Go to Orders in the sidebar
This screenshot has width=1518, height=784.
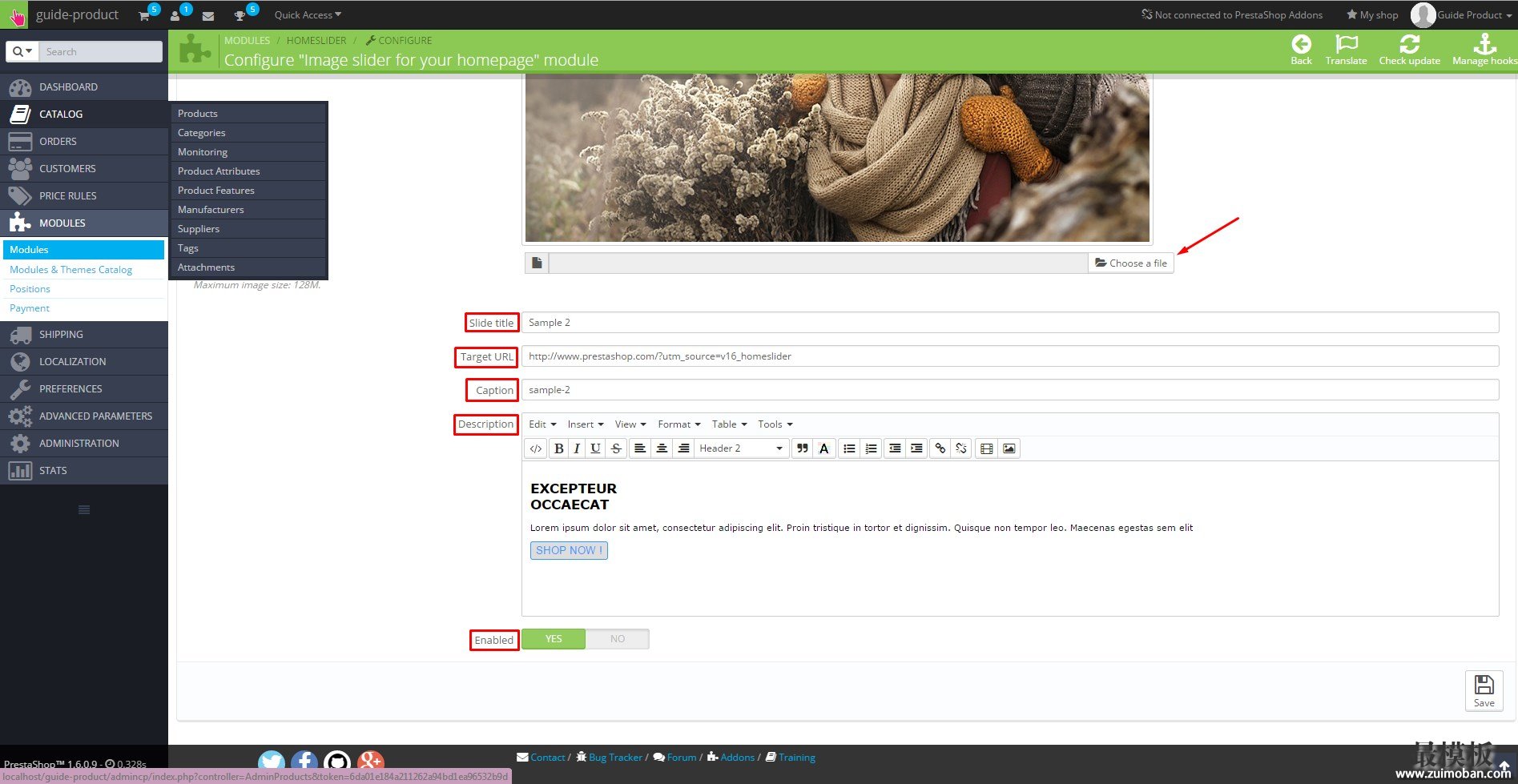(x=58, y=142)
